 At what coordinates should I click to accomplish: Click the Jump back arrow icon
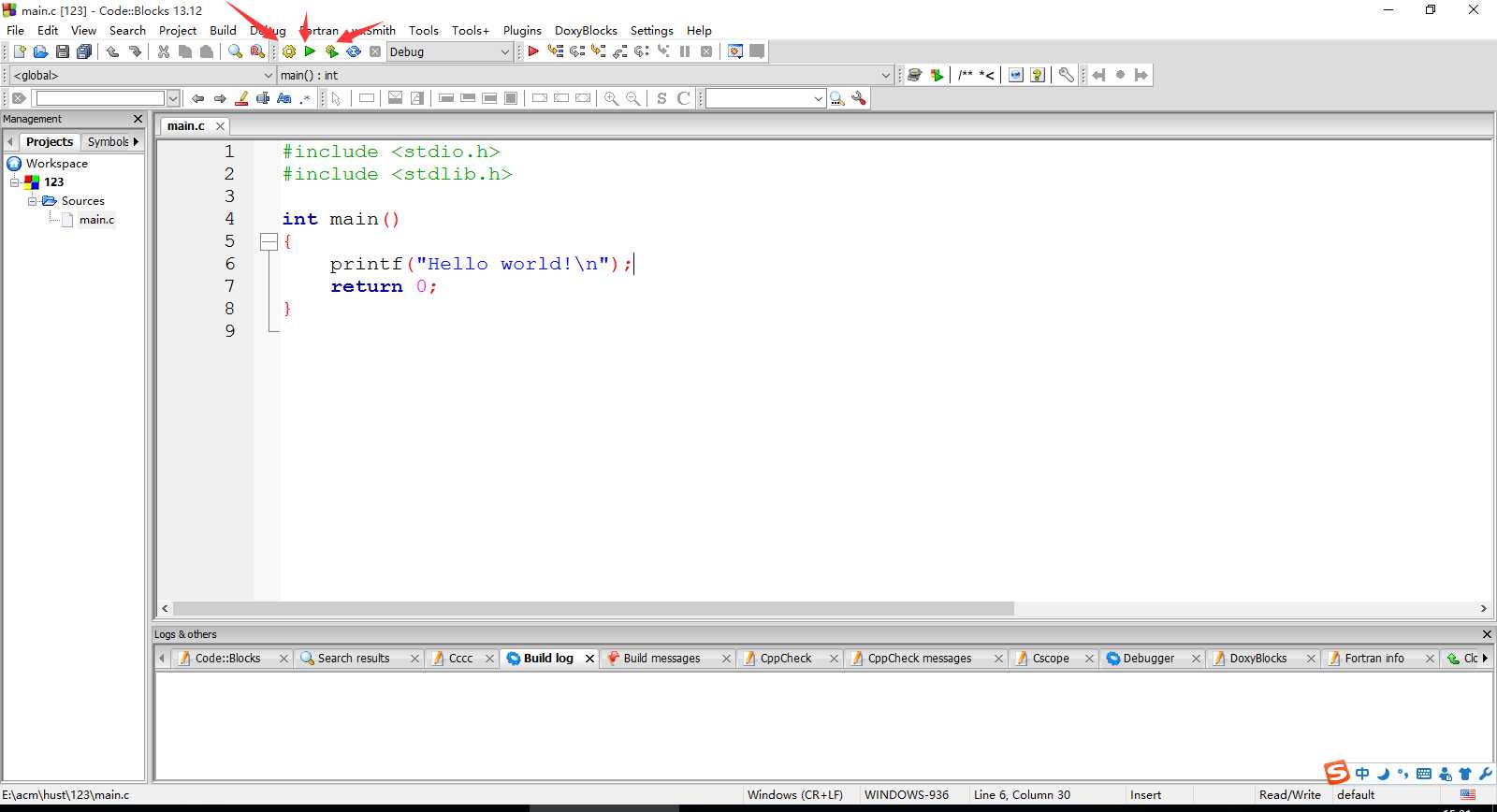click(x=1098, y=75)
